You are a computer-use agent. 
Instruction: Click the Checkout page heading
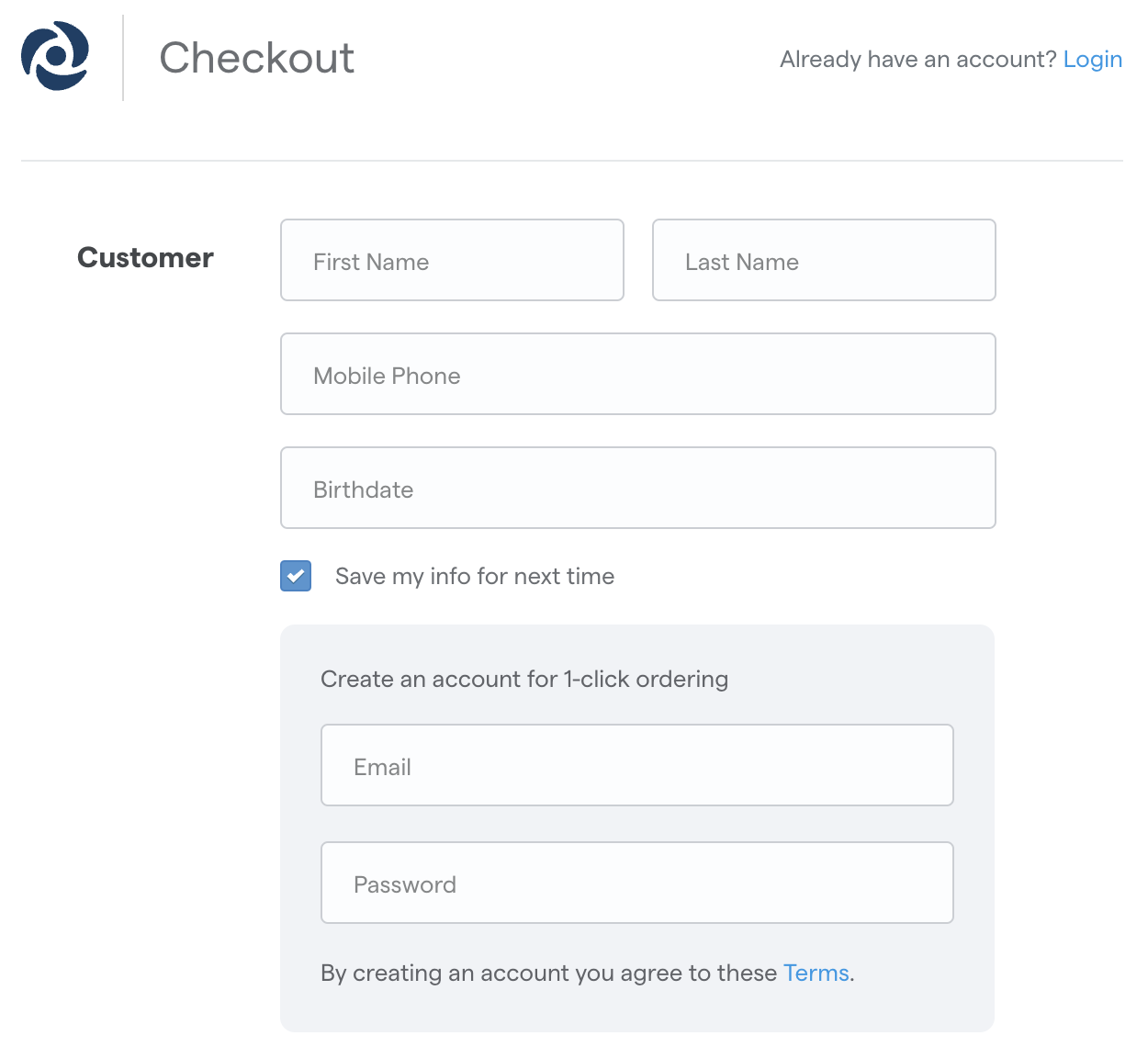click(x=257, y=58)
